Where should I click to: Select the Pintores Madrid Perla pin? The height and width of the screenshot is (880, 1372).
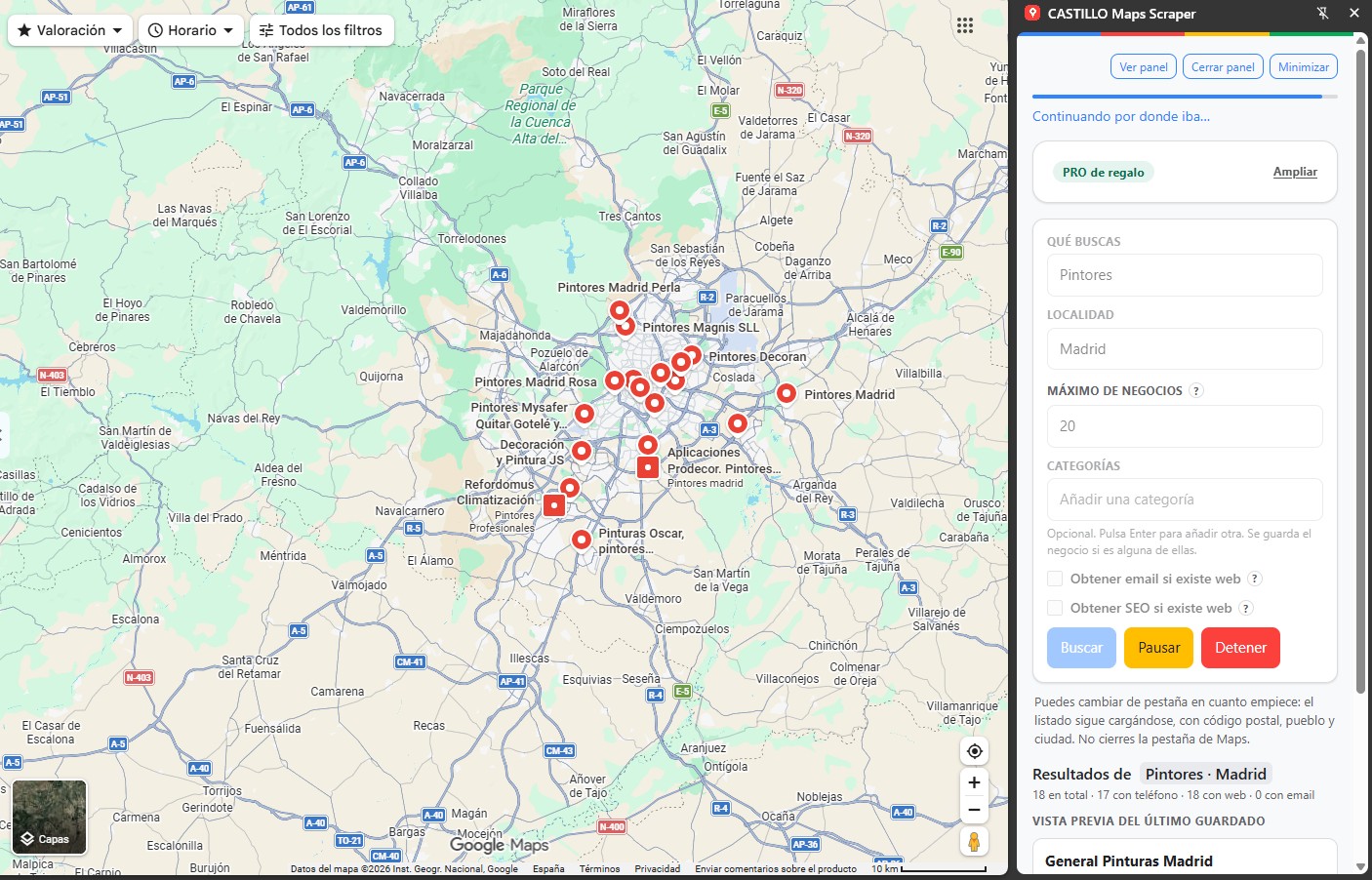pyautogui.click(x=619, y=311)
